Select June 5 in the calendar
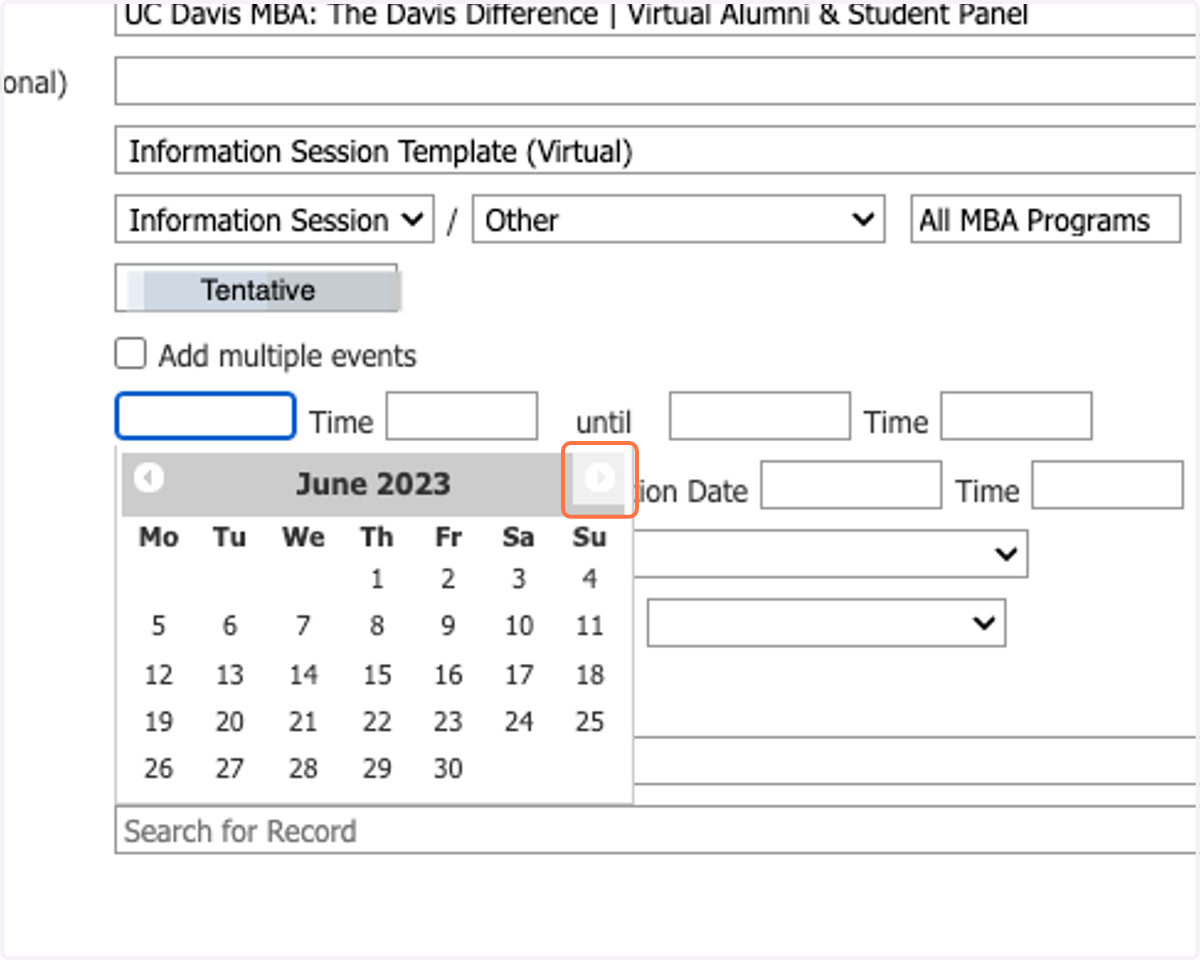 coord(158,626)
